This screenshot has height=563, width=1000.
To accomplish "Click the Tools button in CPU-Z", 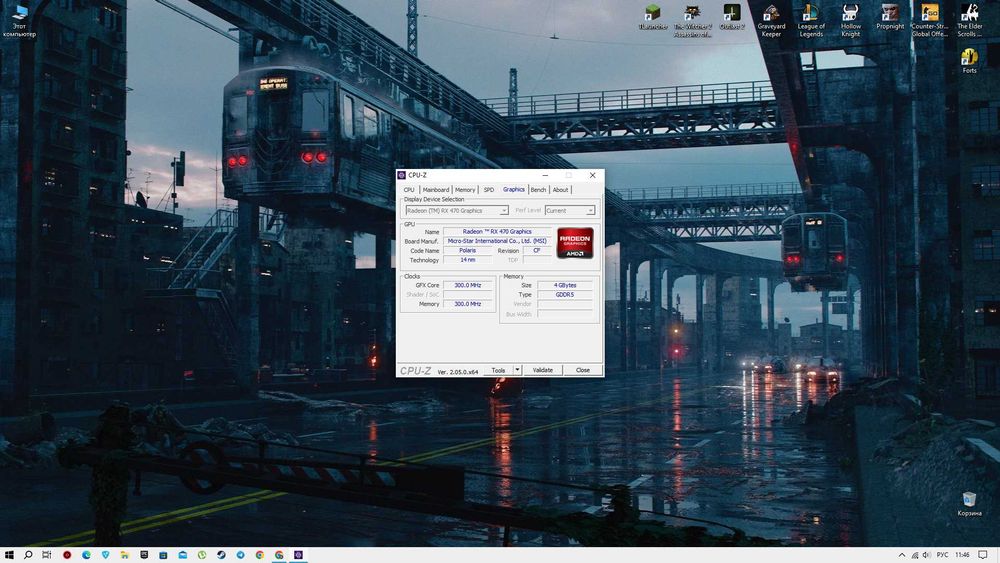I will tap(498, 370).
